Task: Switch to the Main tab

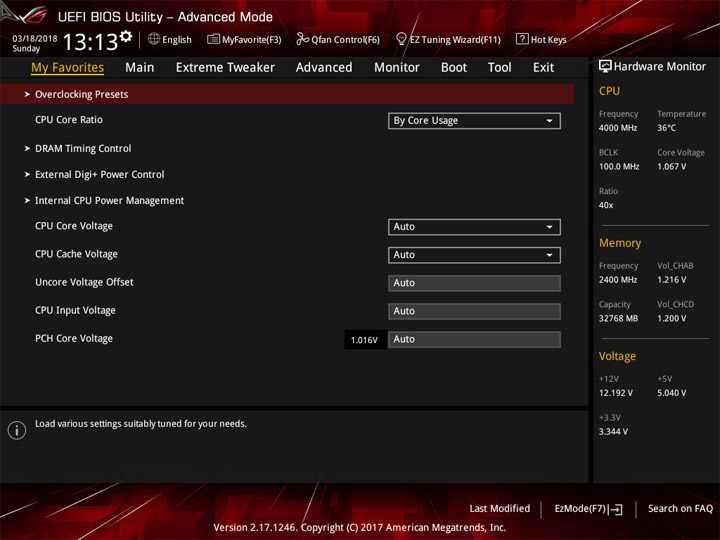Action: tap(140, 68)
